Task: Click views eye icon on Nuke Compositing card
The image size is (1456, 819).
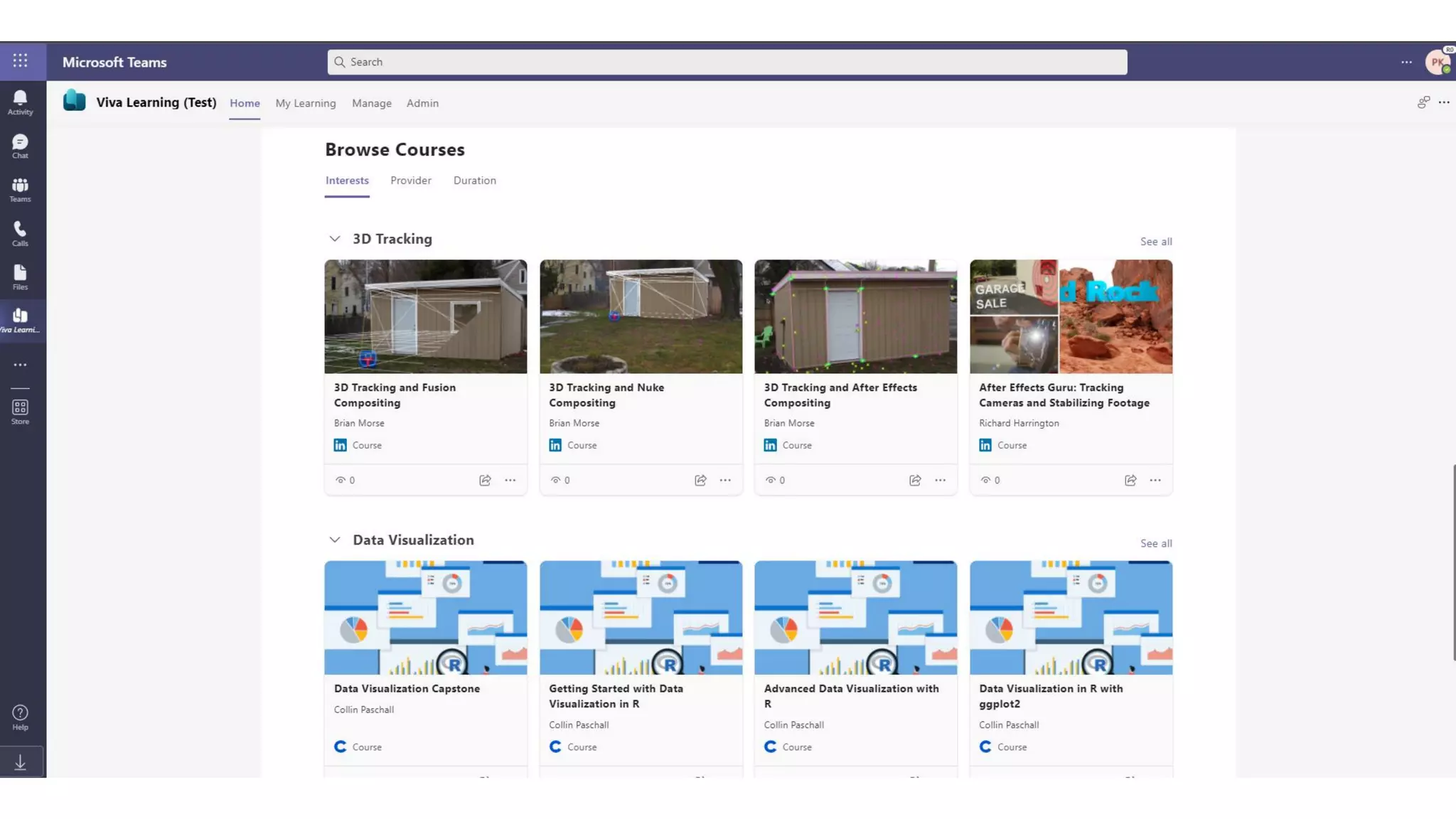Action: click(556, 481)
